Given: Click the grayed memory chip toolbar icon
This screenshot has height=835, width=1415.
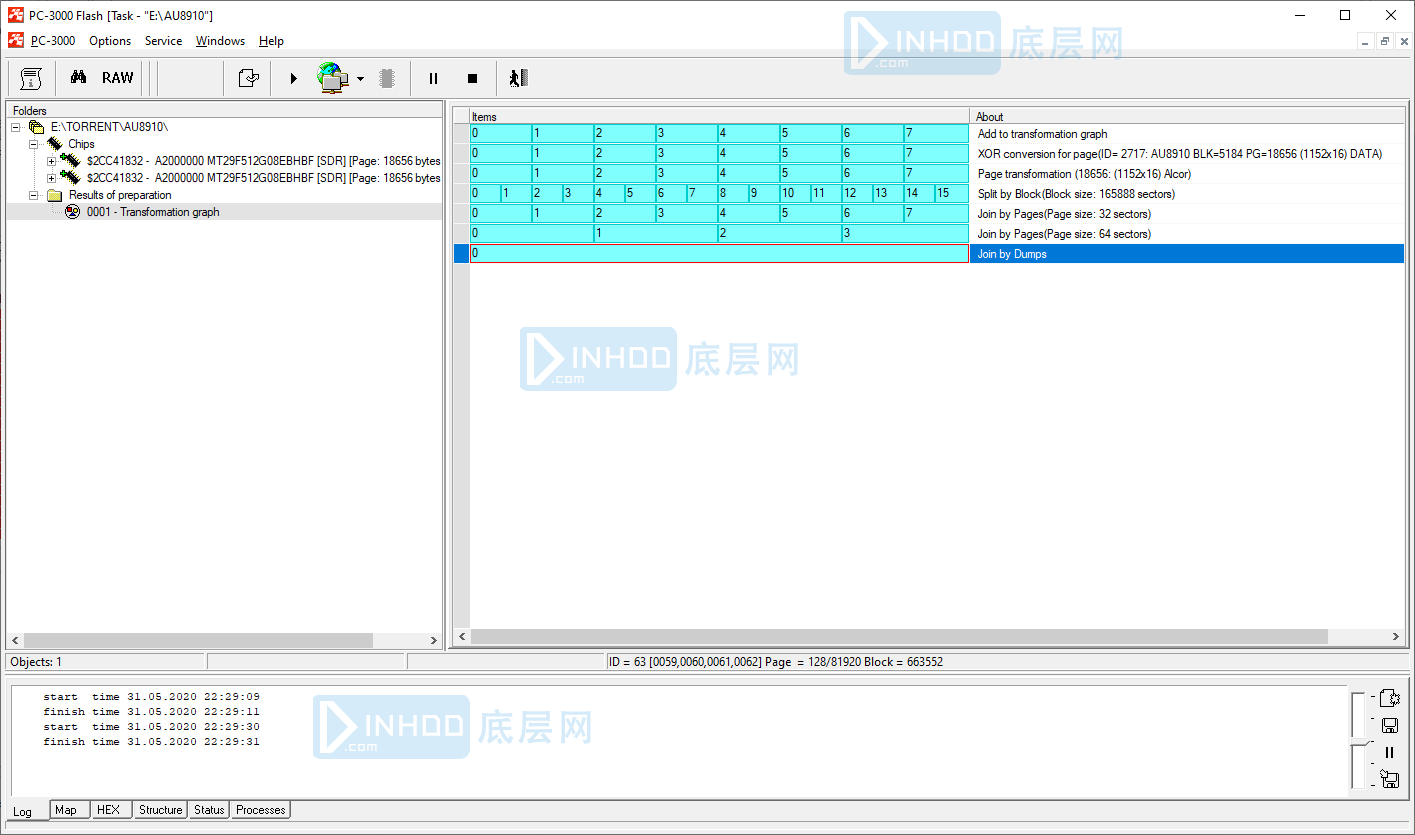Looking at the screenshot, I should [387, 78].
